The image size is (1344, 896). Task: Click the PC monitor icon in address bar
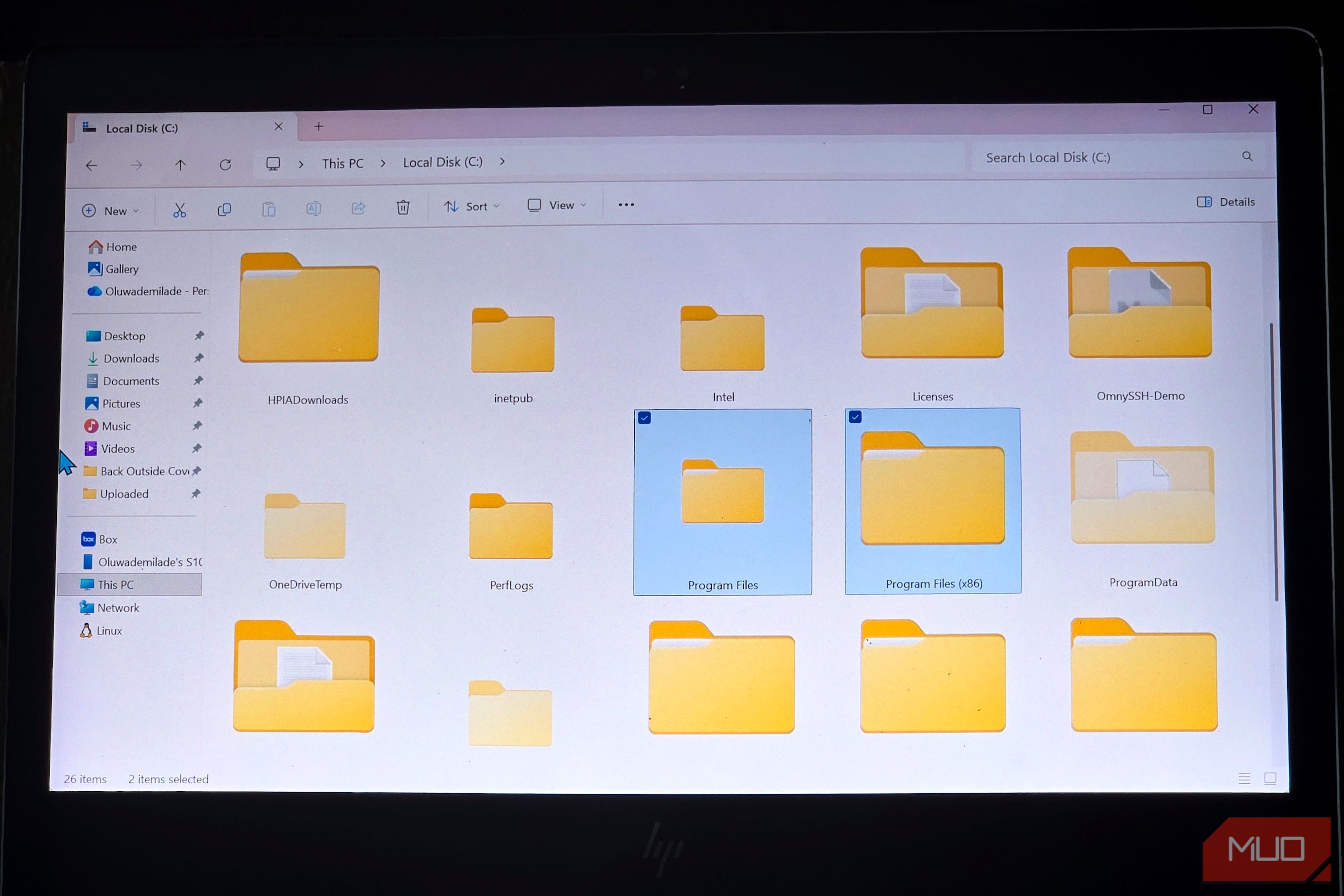(273, 164)
